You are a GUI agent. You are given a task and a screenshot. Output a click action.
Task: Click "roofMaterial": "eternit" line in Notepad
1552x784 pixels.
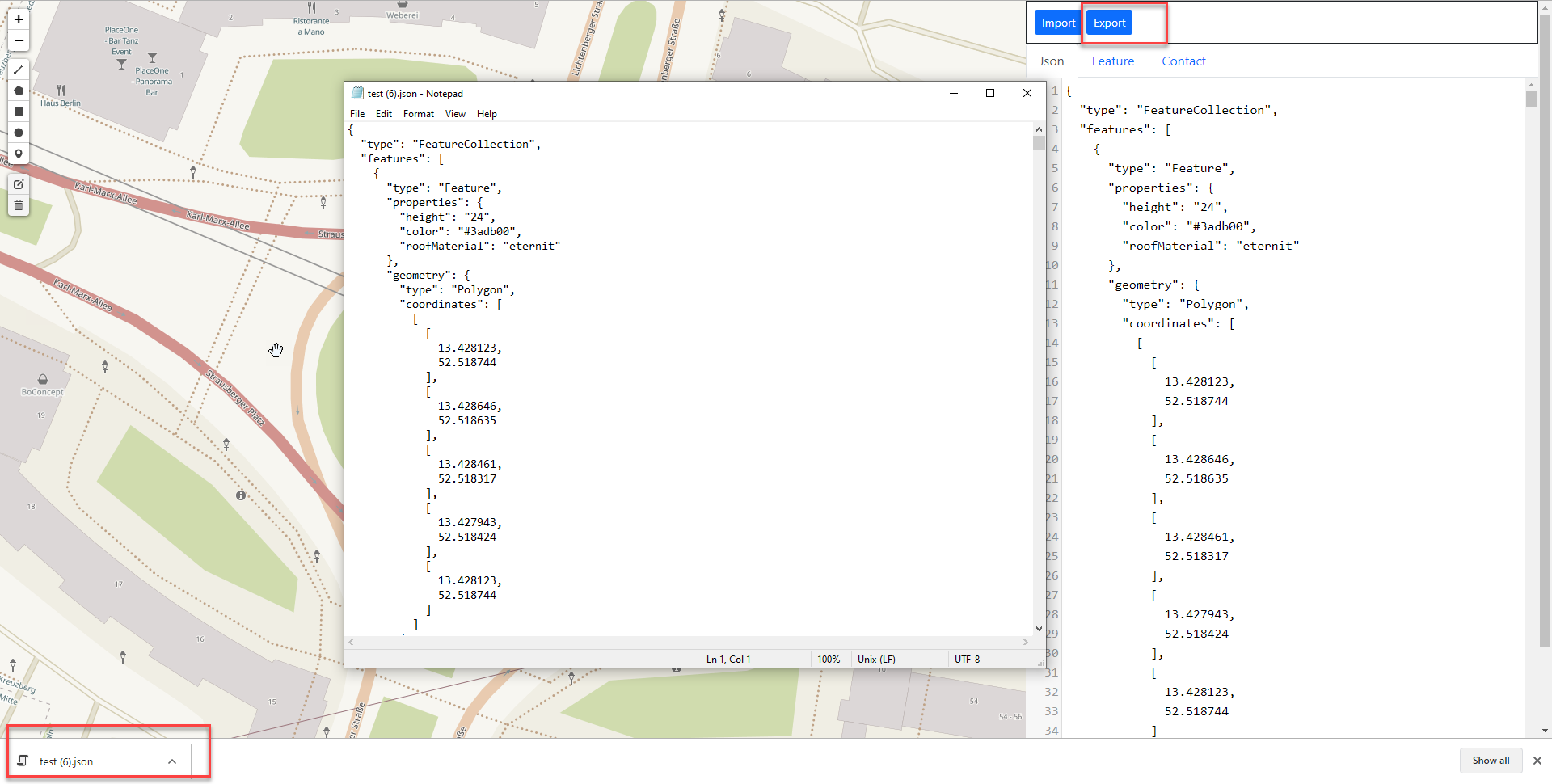coord(480,246)
